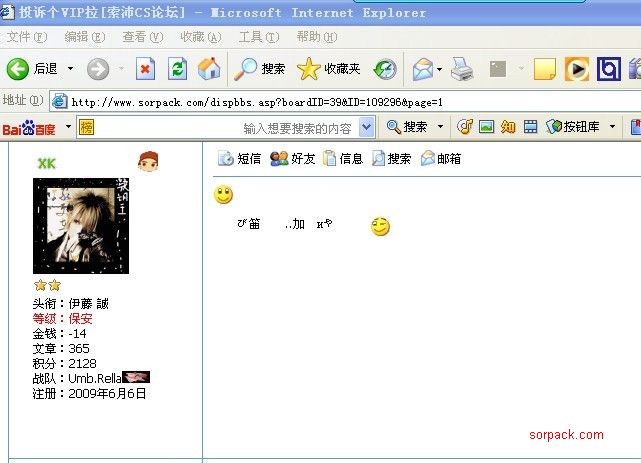Image resolution: width=641 pixels, height=463 pixels.
Task: Click the 收藏夹 favorites button
Action: pyautogui.click(x=329, y=69)
